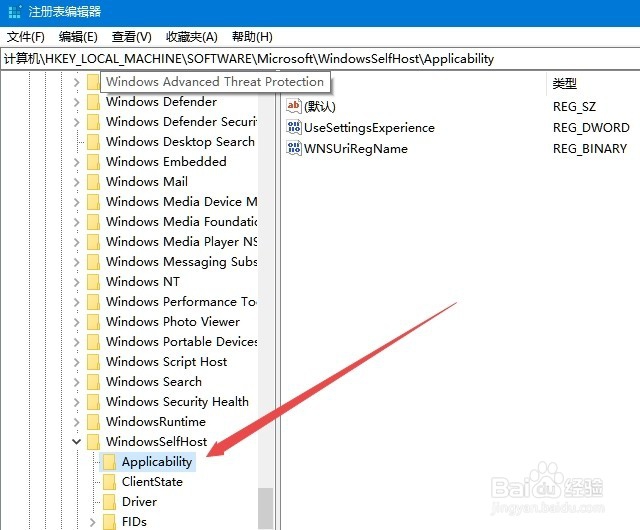Click the Windows Security Health folder icon

(x=93, y=402)
